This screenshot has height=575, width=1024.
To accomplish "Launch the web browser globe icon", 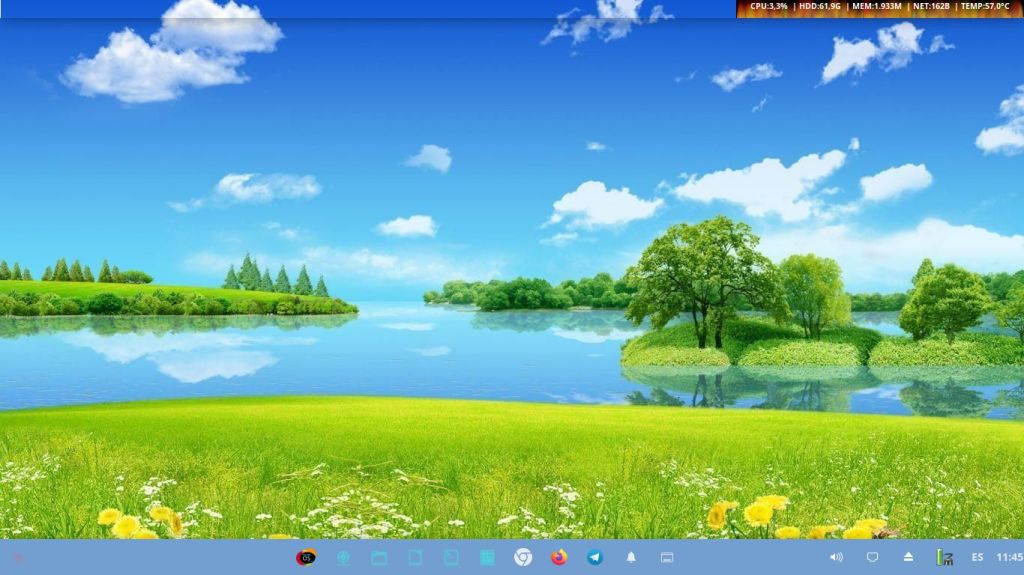I will coord(343,557).
